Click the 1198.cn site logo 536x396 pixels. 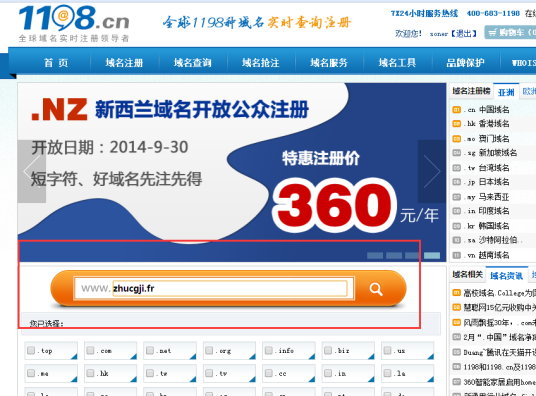[74, 23]
